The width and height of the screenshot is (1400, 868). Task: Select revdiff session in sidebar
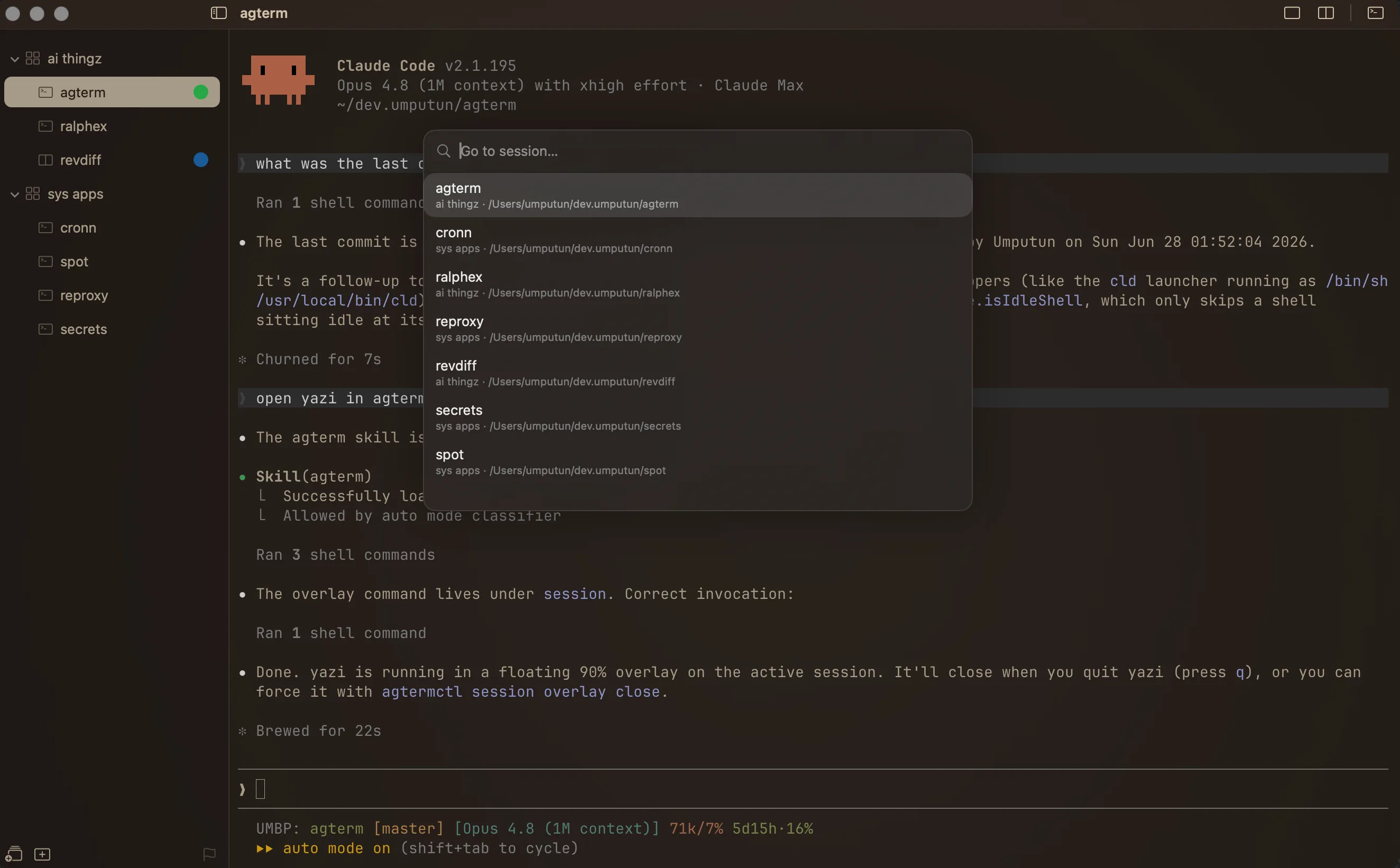click(112, 160)
